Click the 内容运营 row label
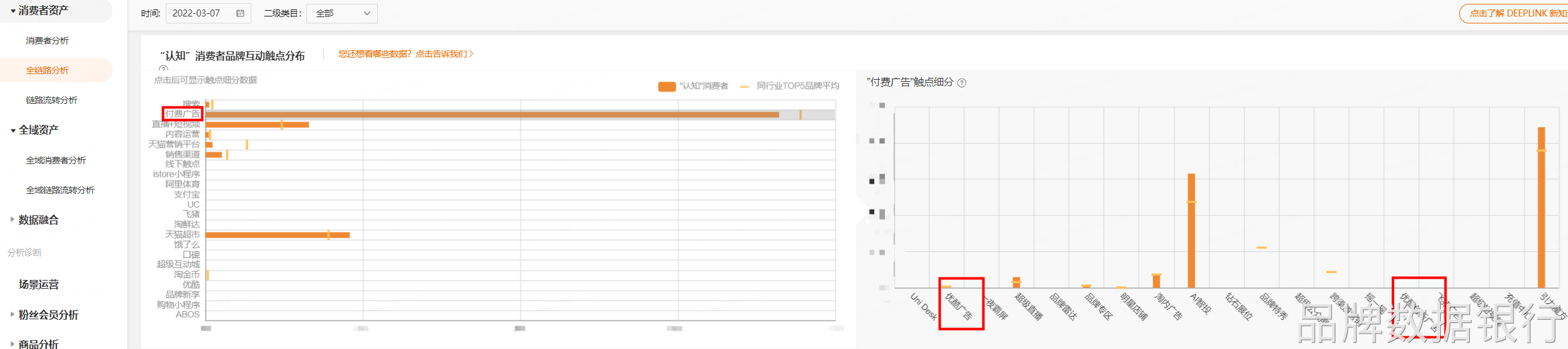This screenshot has height=349, width=1568. click(x=182, y=134)
